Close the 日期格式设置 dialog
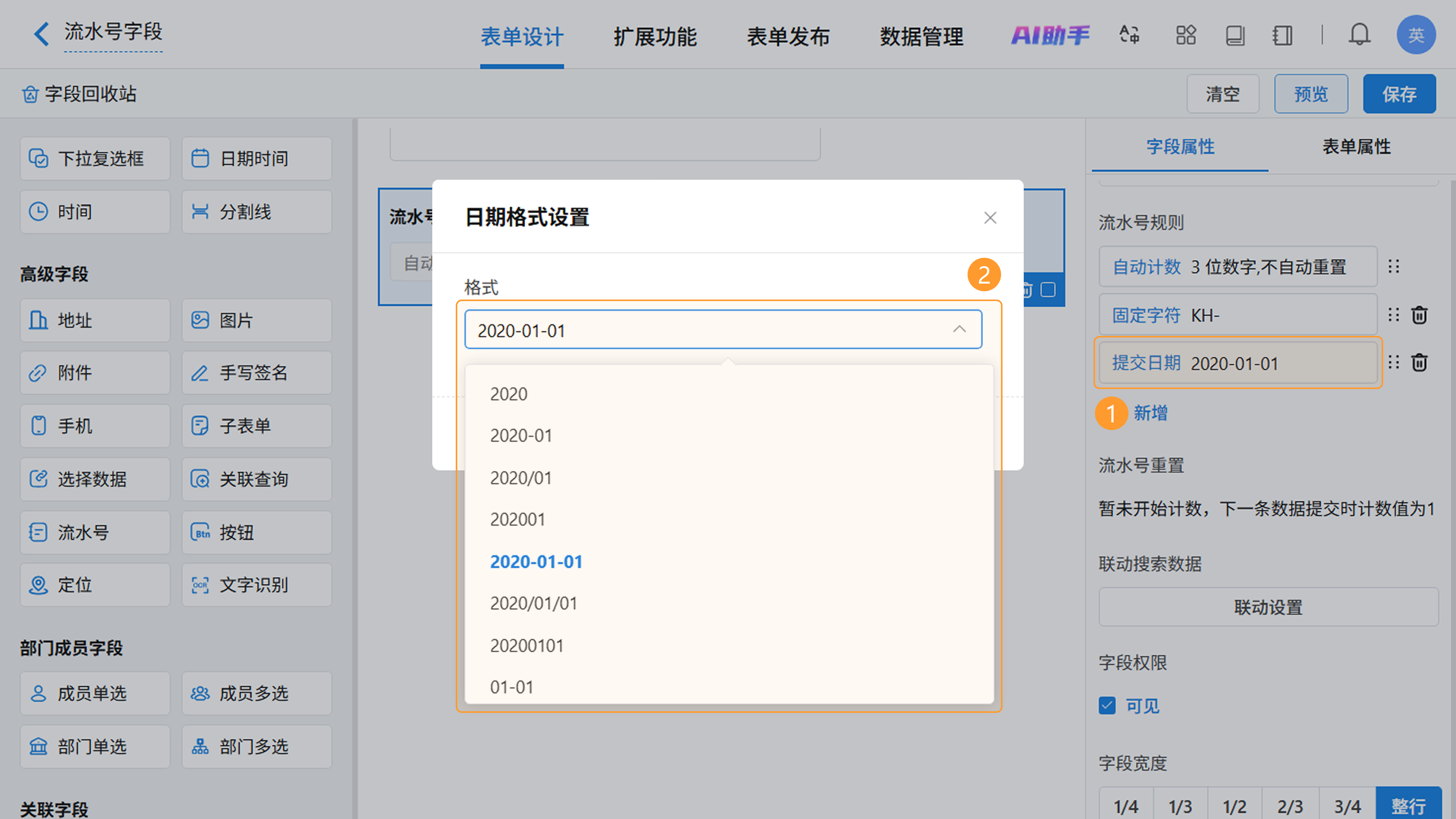 990,218
